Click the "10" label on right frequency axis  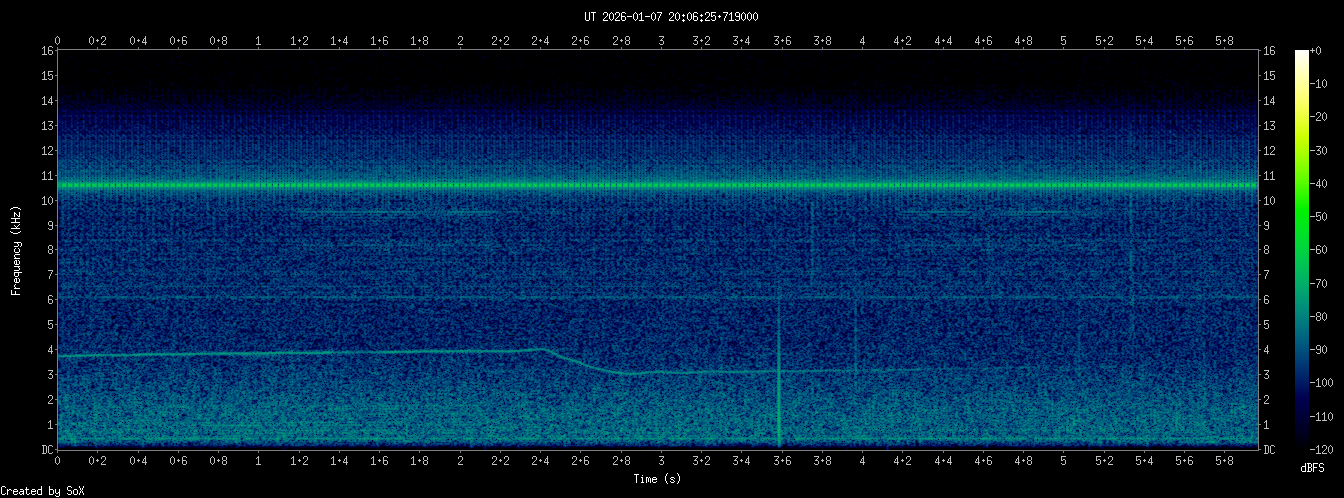[1270, 200]
